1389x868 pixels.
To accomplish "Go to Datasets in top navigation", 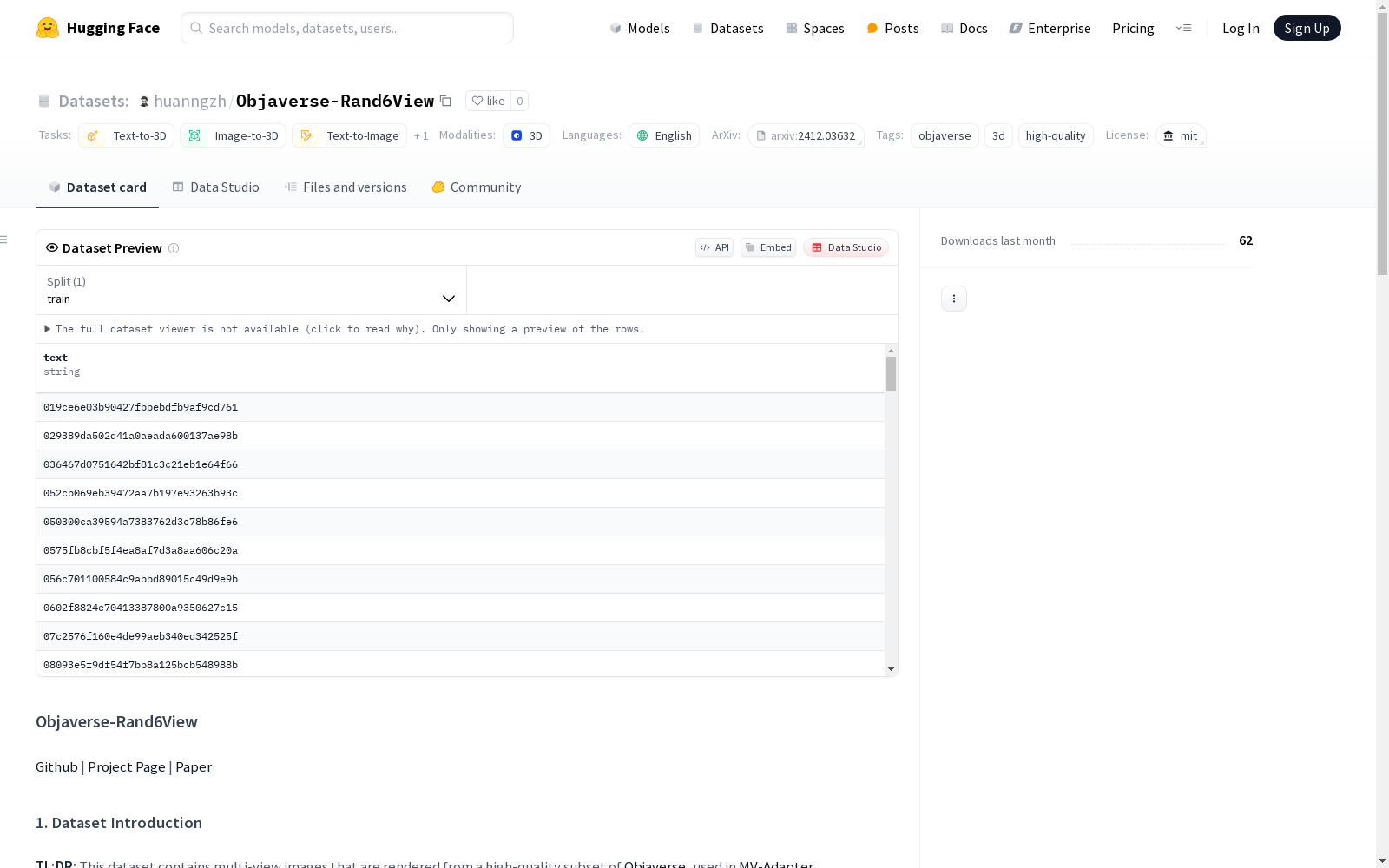I will pyautogui.click(x=727, y=28).
